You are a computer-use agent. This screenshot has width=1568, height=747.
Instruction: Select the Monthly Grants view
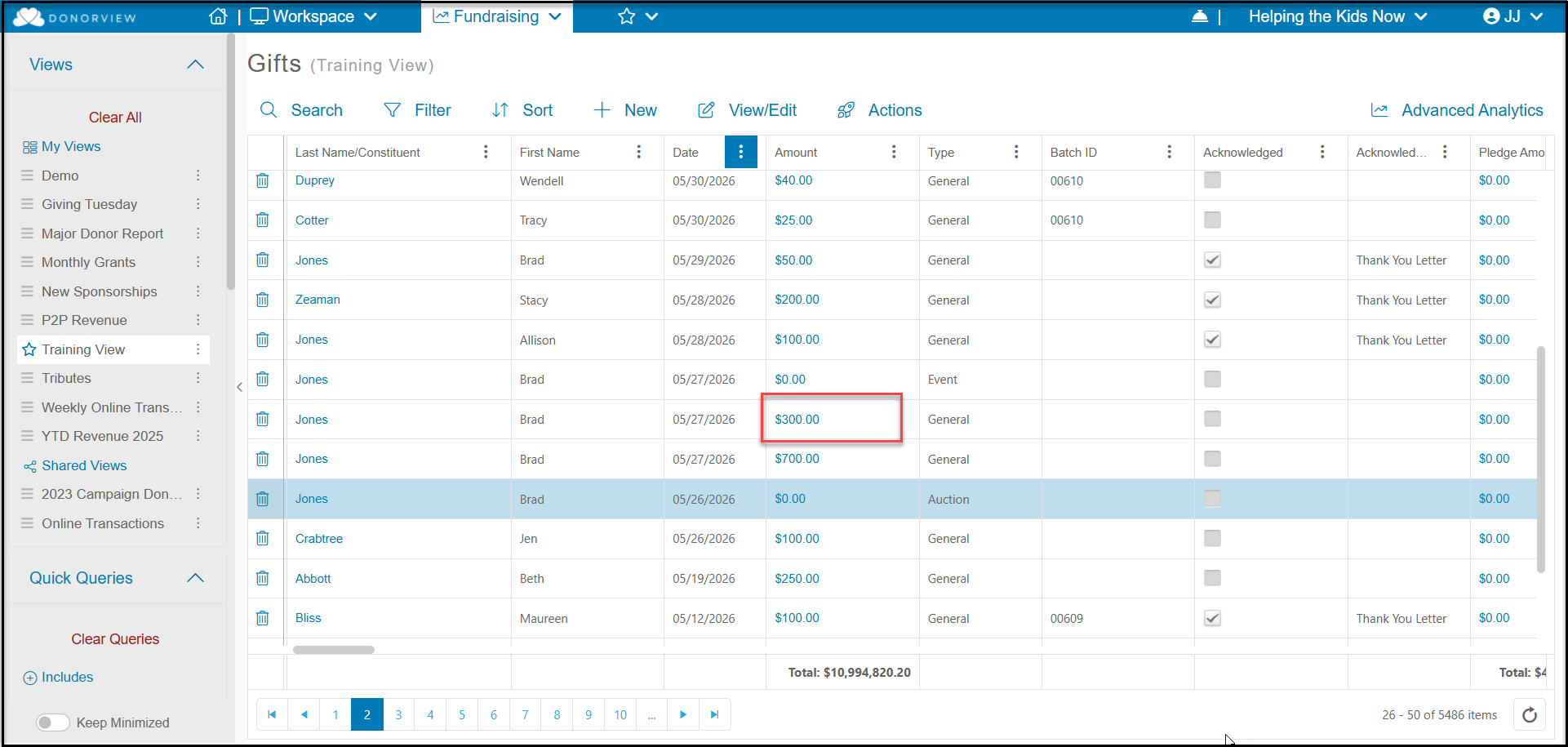(88, 262)
